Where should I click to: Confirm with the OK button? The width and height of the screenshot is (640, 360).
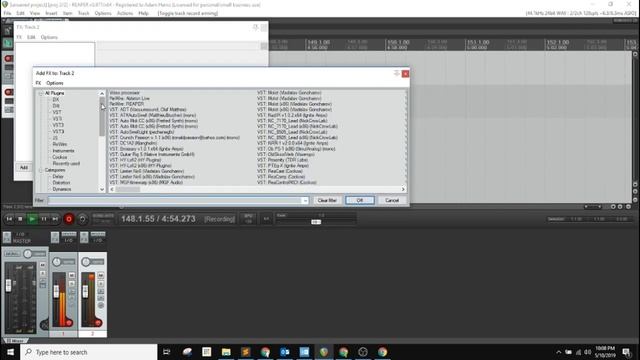(360, 200)
